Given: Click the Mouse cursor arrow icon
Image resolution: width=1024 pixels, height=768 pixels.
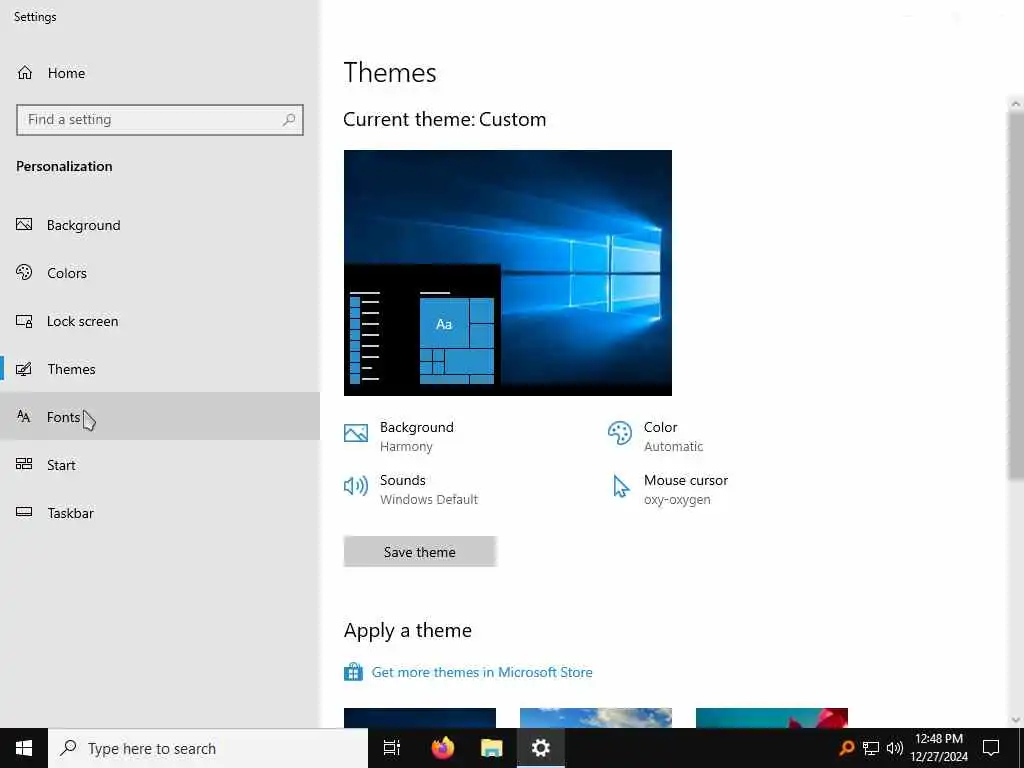Looking at the screenshot, I should [620, 487].
